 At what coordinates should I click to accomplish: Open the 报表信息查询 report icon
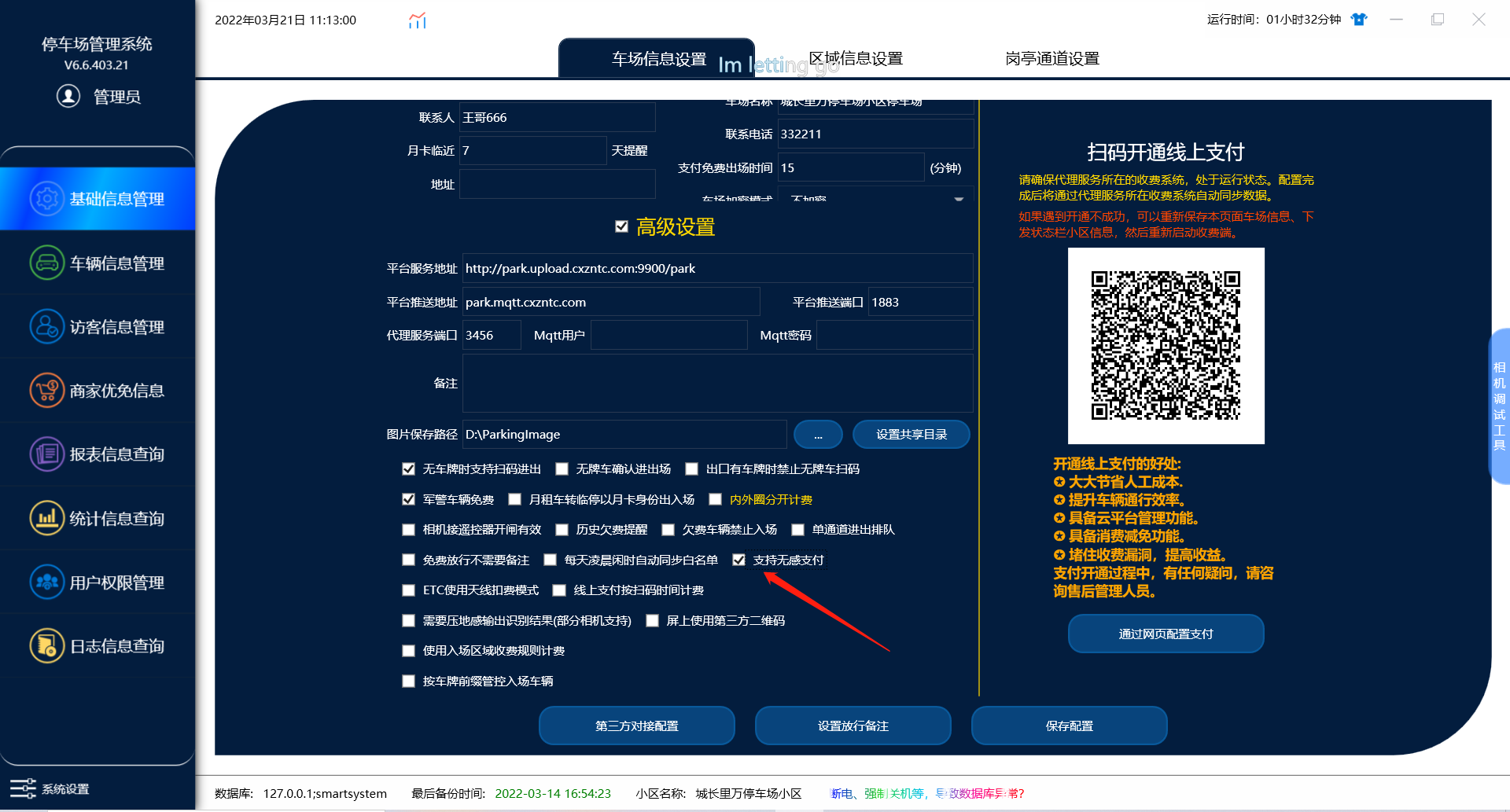click(47, 454)
